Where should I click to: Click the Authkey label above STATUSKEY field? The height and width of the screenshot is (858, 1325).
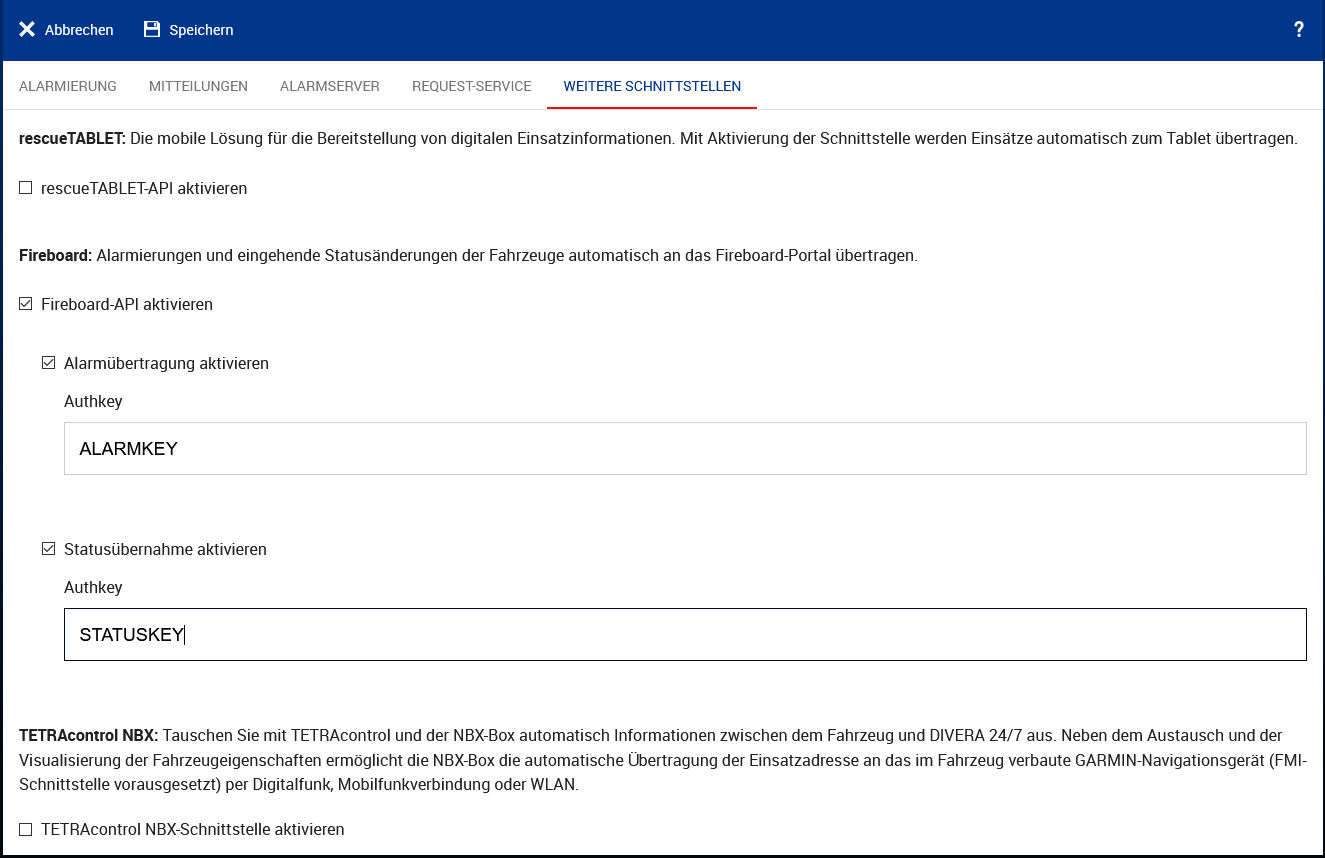(93, 587)
